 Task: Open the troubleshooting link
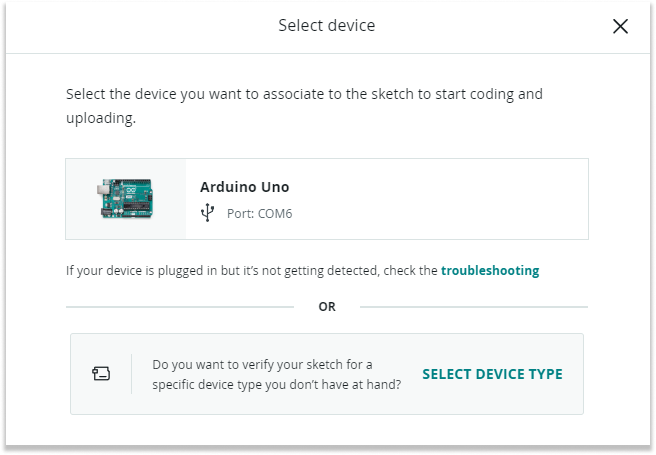(x=490, y=270)
